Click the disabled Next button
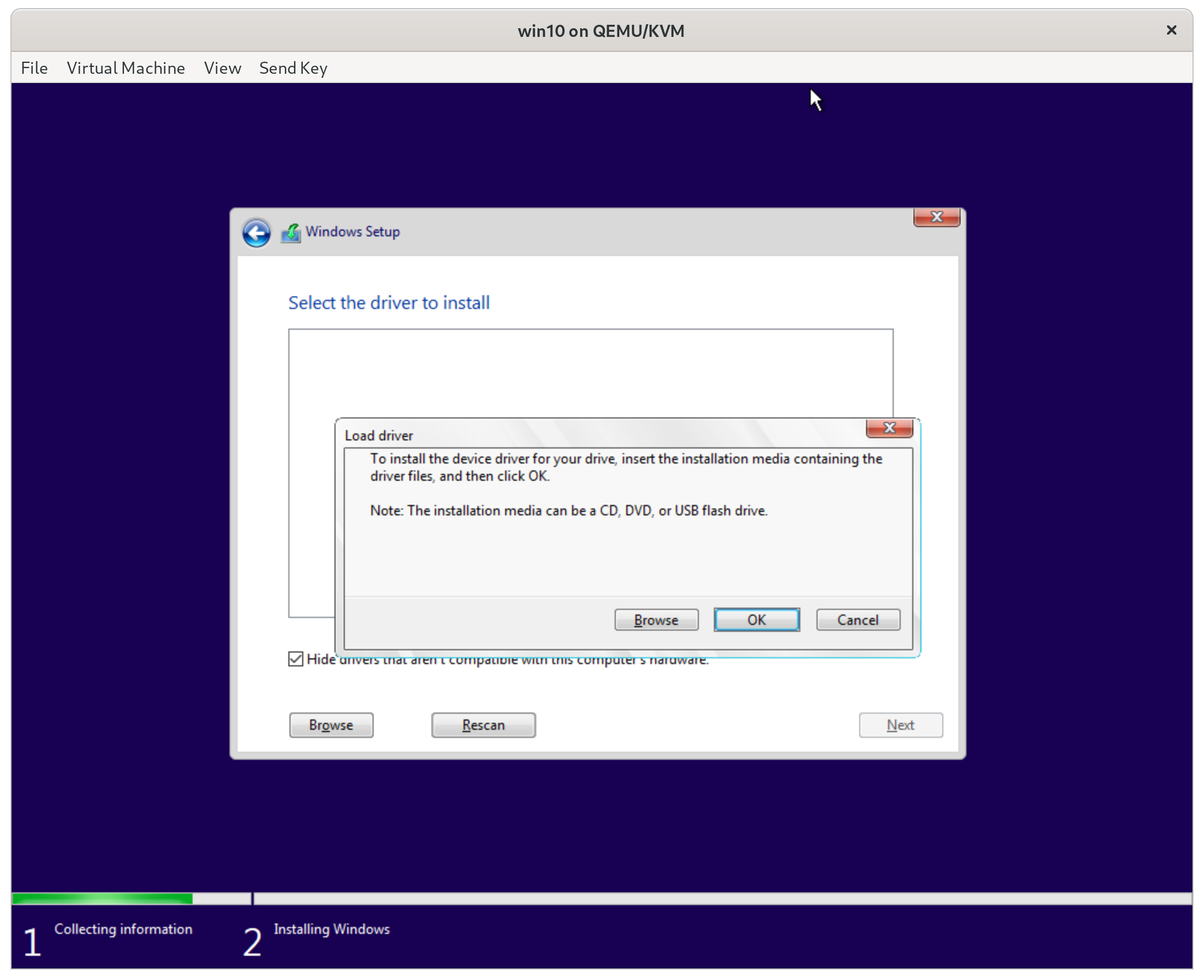The width and height of the screenshot is (1204, 980). click(x=900, y=725)
